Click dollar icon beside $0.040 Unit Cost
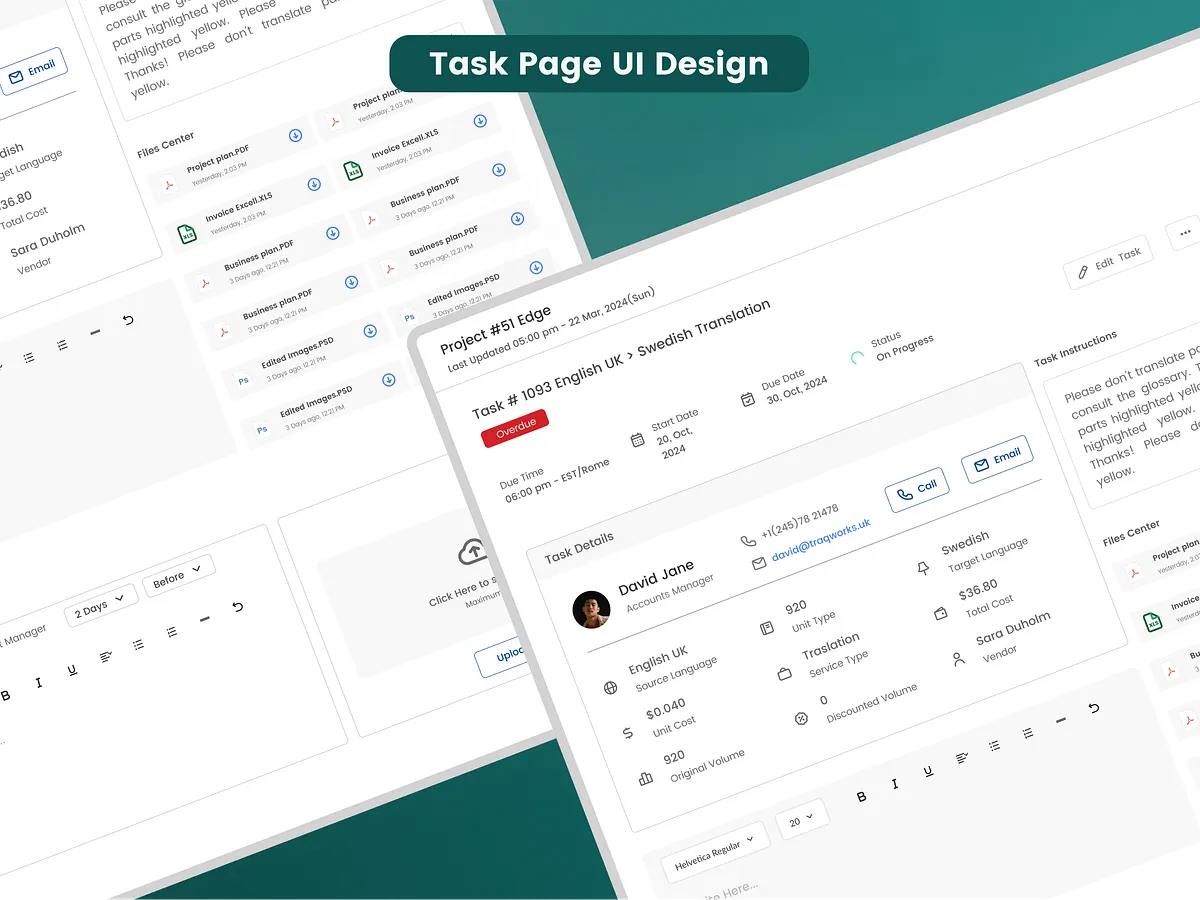Viewport: 1200px width, 900px height. point(628,733)
